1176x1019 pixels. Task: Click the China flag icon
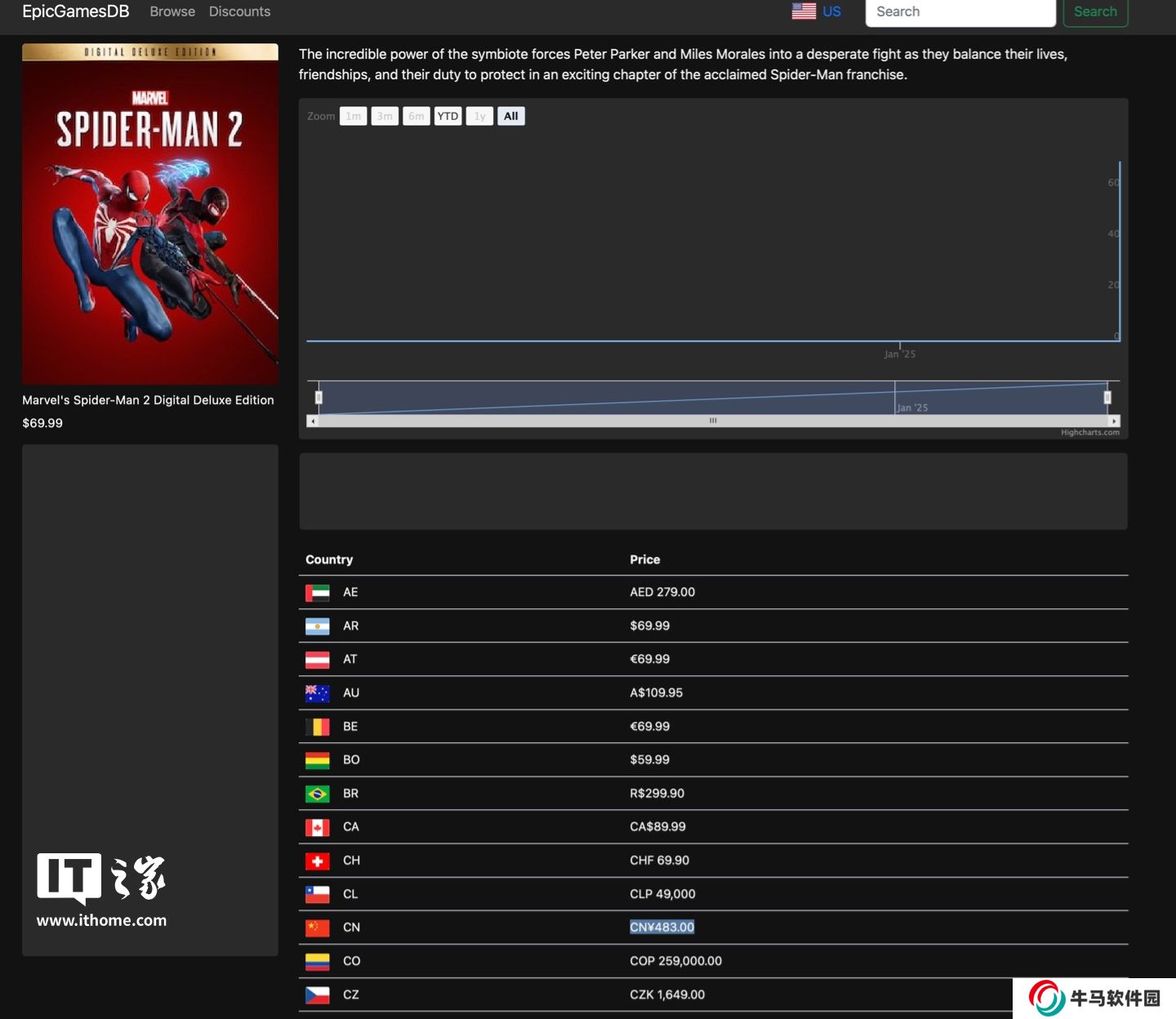[317, 928]
